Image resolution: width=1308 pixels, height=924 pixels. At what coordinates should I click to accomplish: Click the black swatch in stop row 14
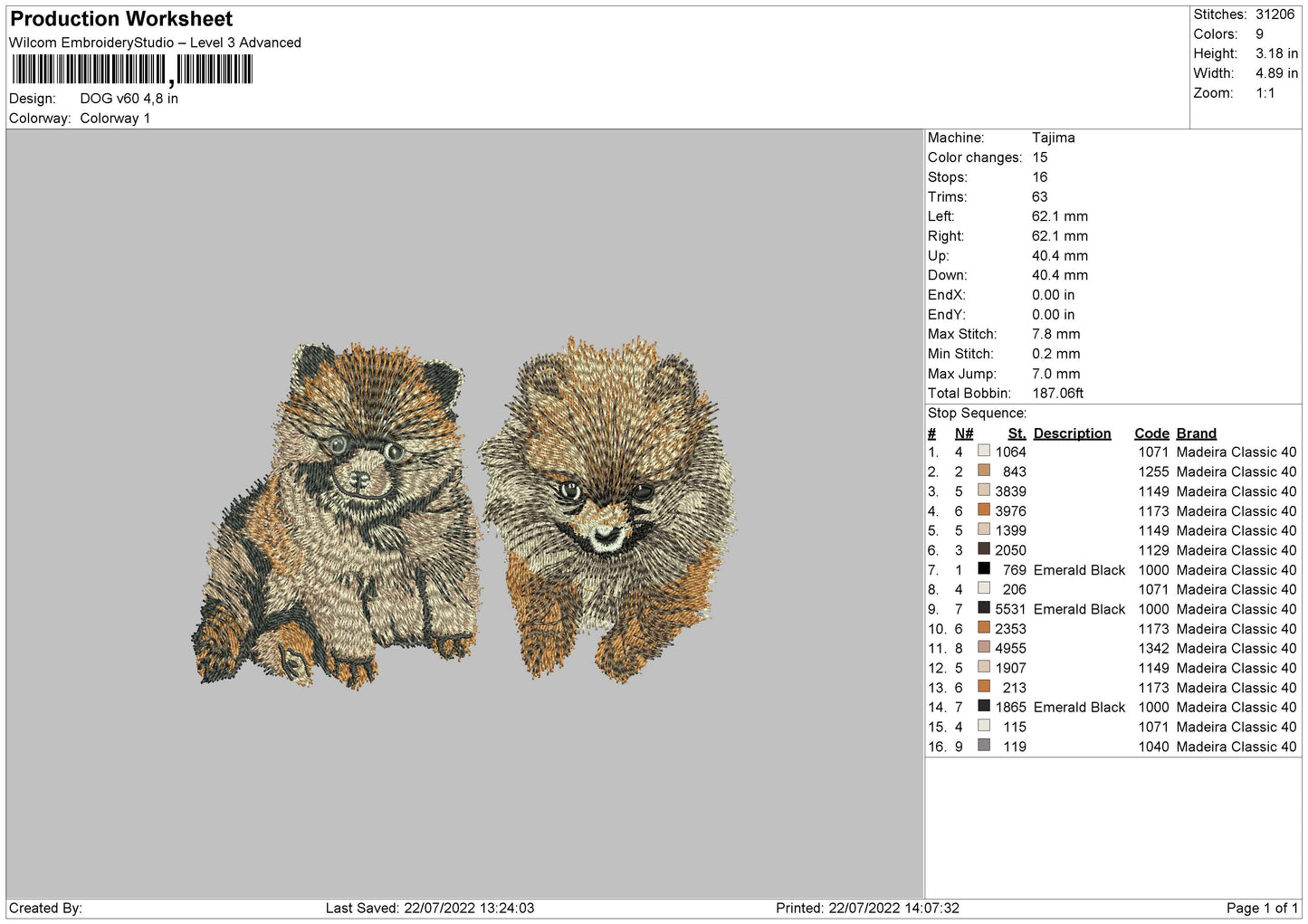[983, 706]
